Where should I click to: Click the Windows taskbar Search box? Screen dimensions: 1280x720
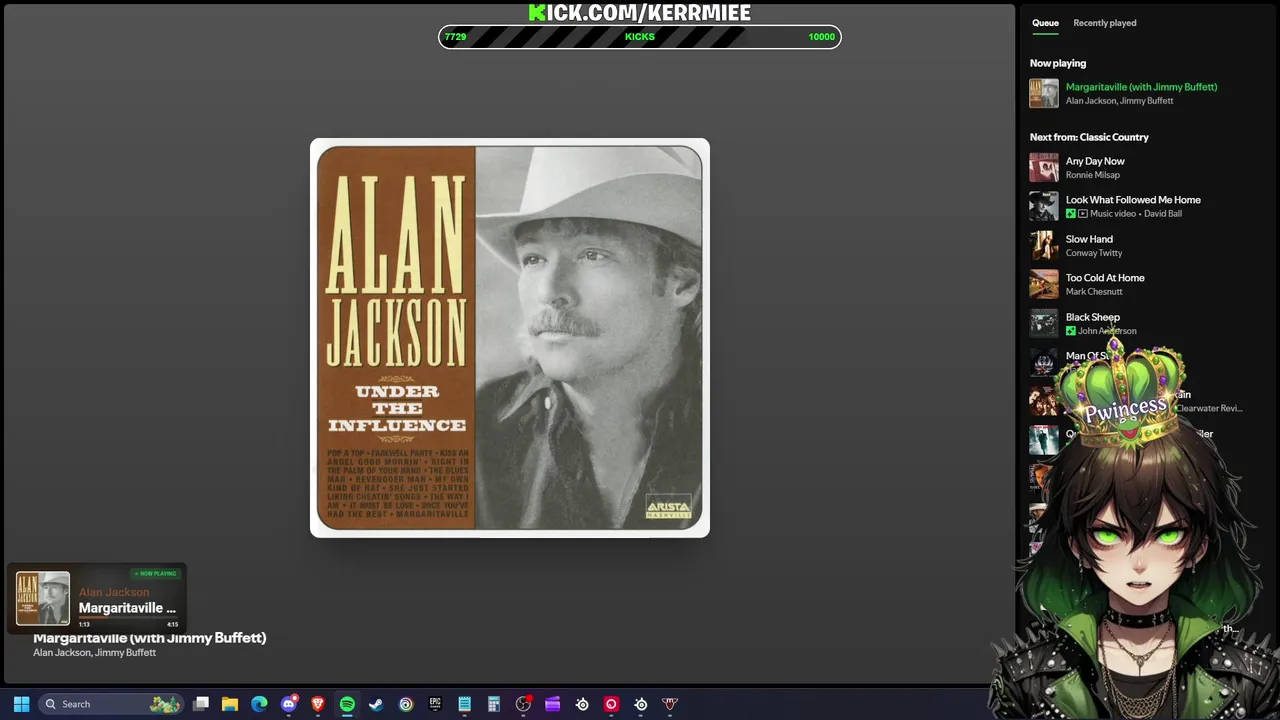tap(111, 704)
